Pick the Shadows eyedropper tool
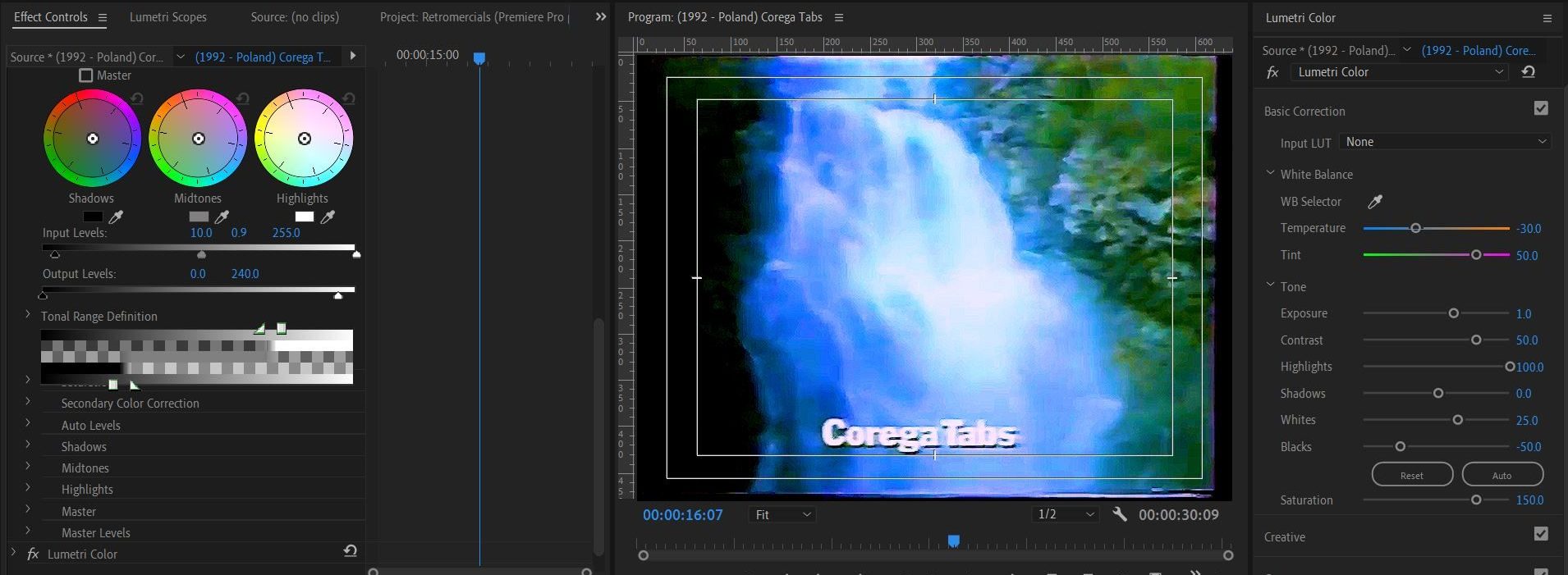This screenshot has height=575, width=1568. [117, 217]
